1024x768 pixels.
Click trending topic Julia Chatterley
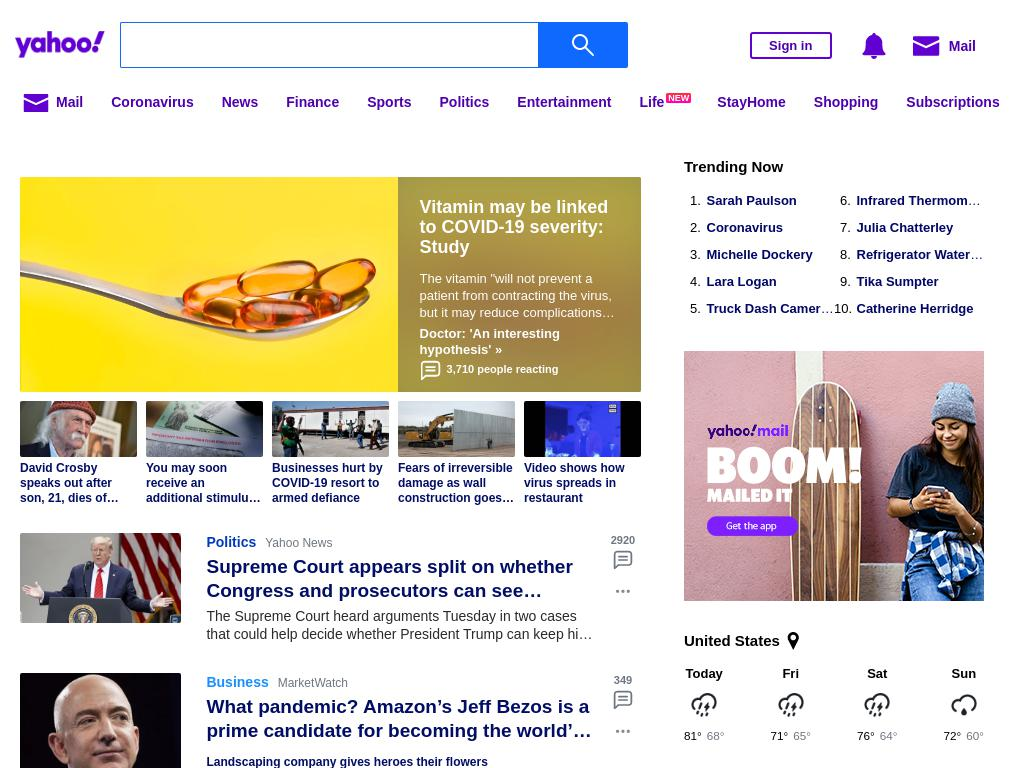pos(904,227)
